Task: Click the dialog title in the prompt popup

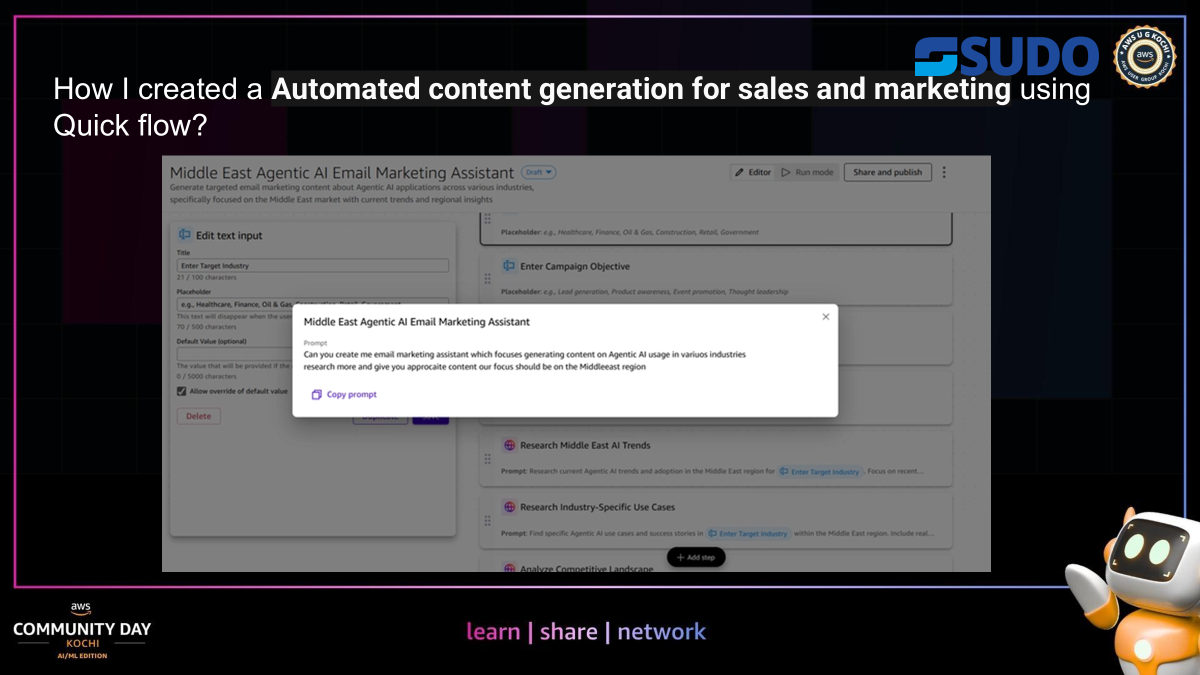Action: tap(417, 322)
